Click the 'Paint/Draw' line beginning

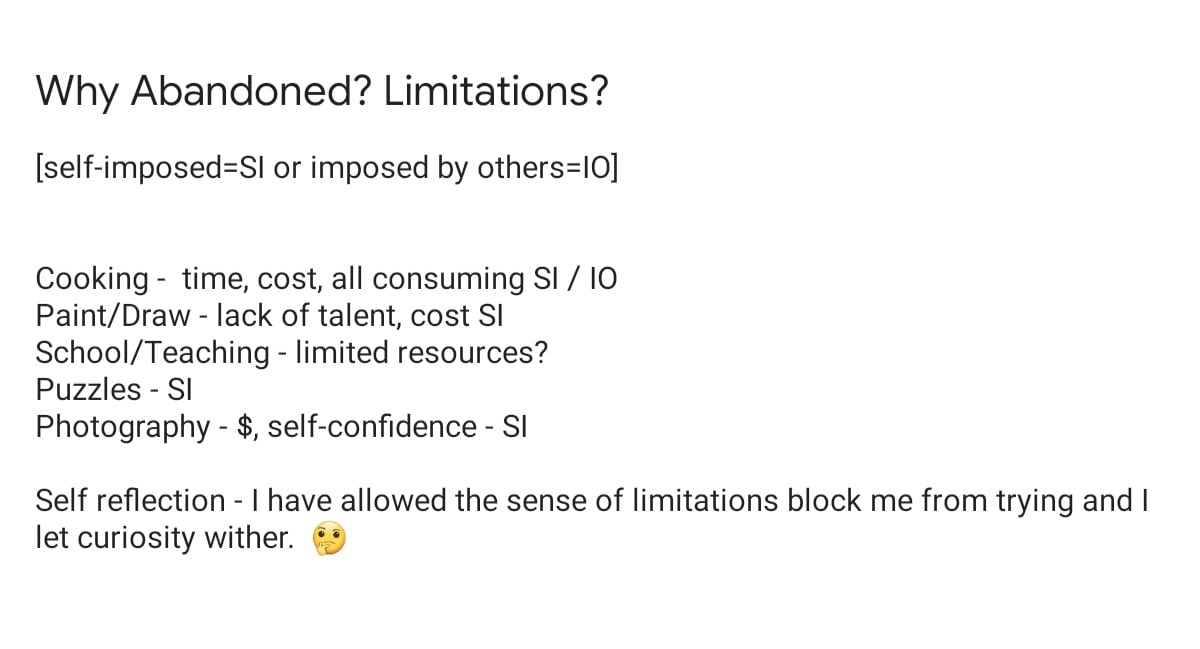pyautogui.click(x=112, y=316)
